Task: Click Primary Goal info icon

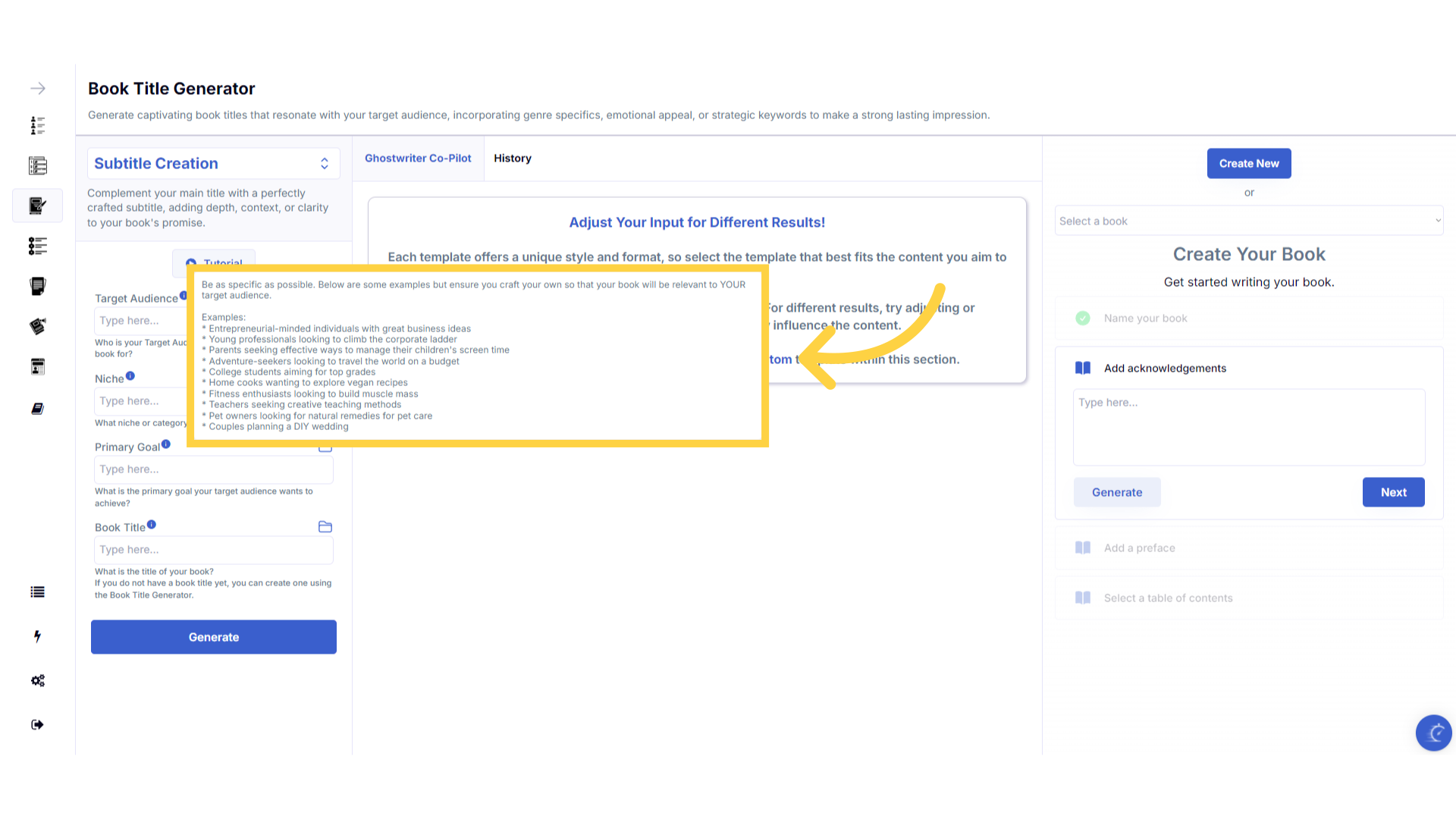Action: click(x=166, y=444)
